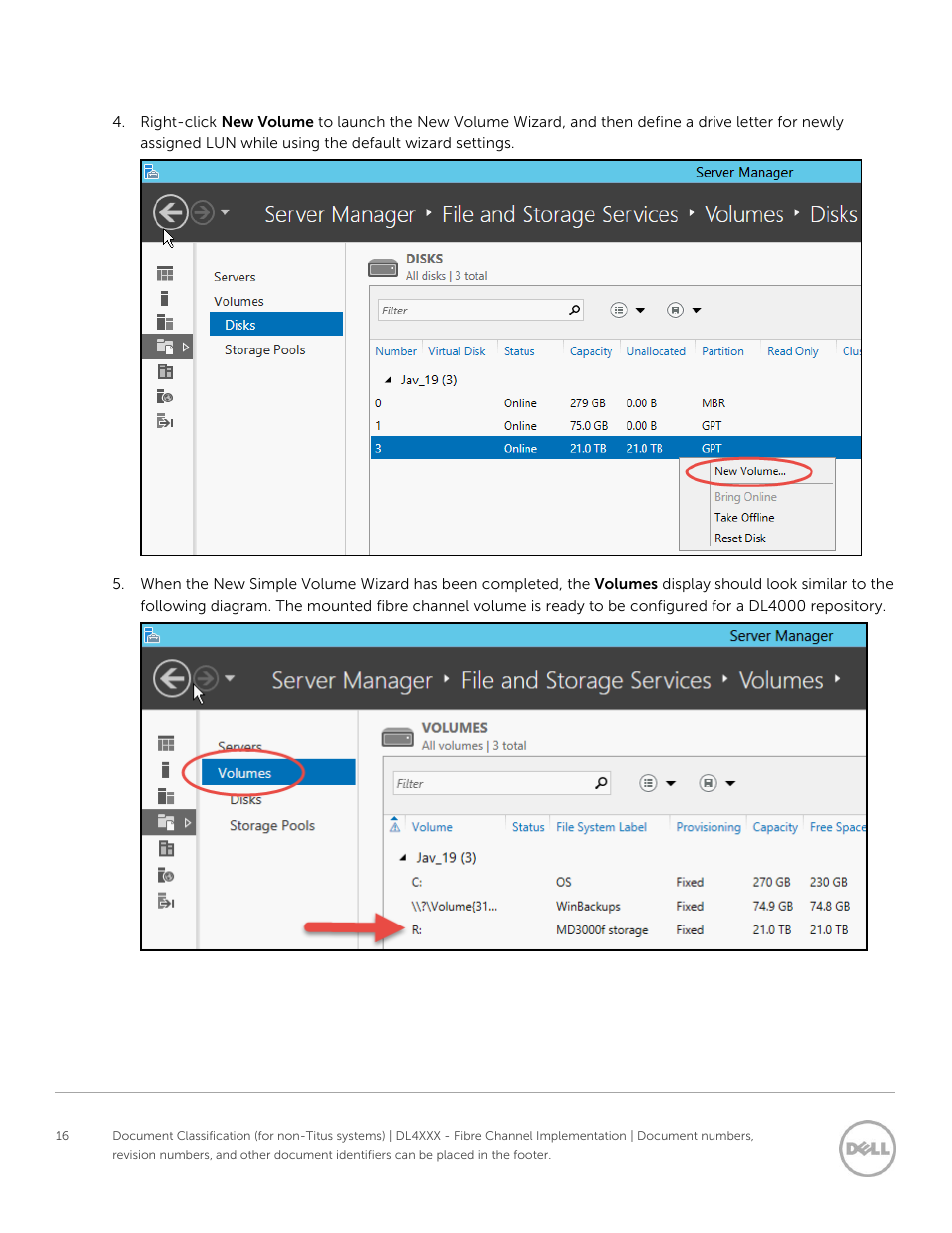
Task: Click the magnifier search icon in the Volumes filter box
Action: pyautogui.click(x=601, y=783)
